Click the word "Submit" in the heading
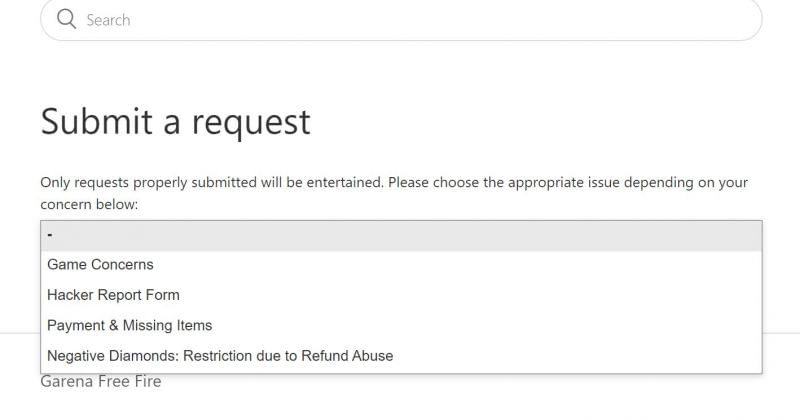This screenshot has height=420, width=800. (96, 122)
